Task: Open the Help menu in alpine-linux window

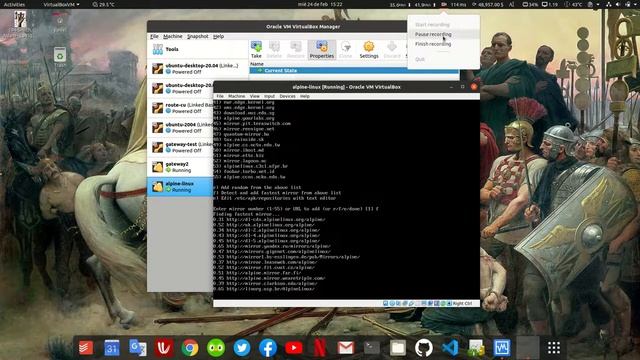Action: click(x=305, y=96)
